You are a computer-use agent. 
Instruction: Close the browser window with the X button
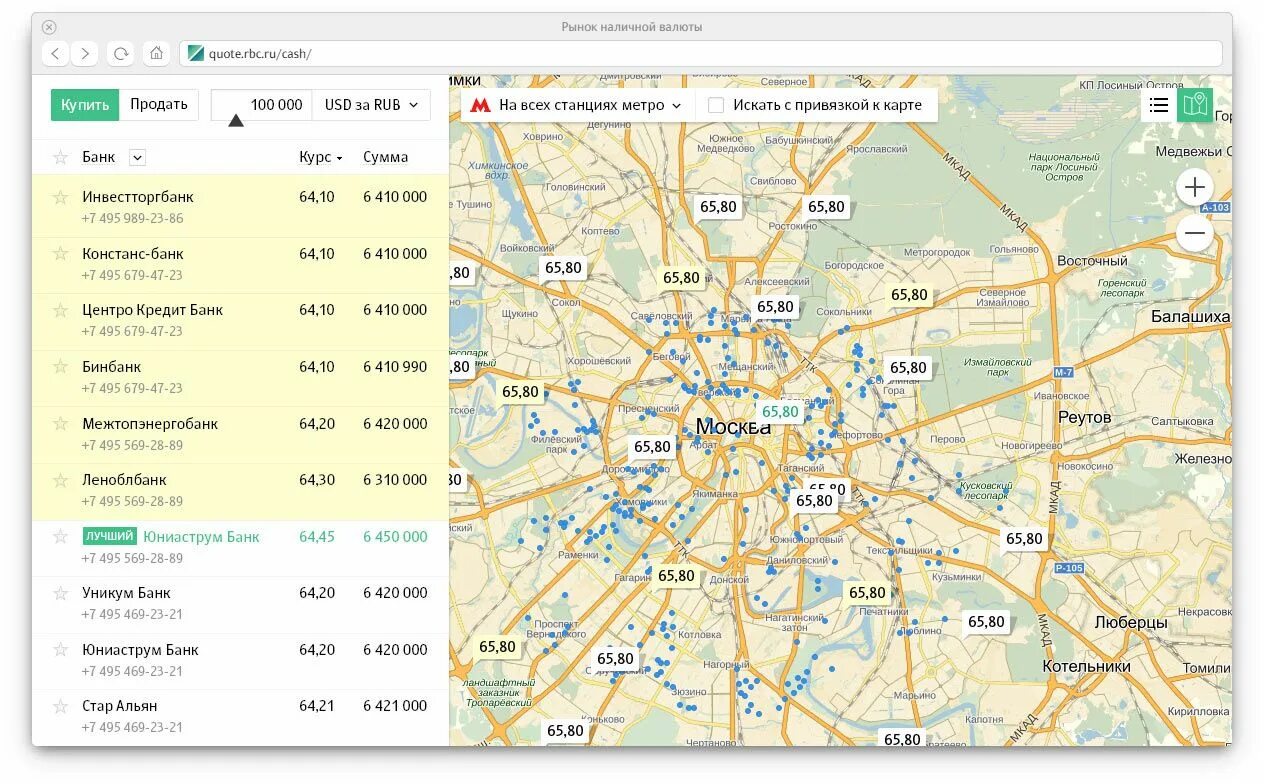pos(49,27)
